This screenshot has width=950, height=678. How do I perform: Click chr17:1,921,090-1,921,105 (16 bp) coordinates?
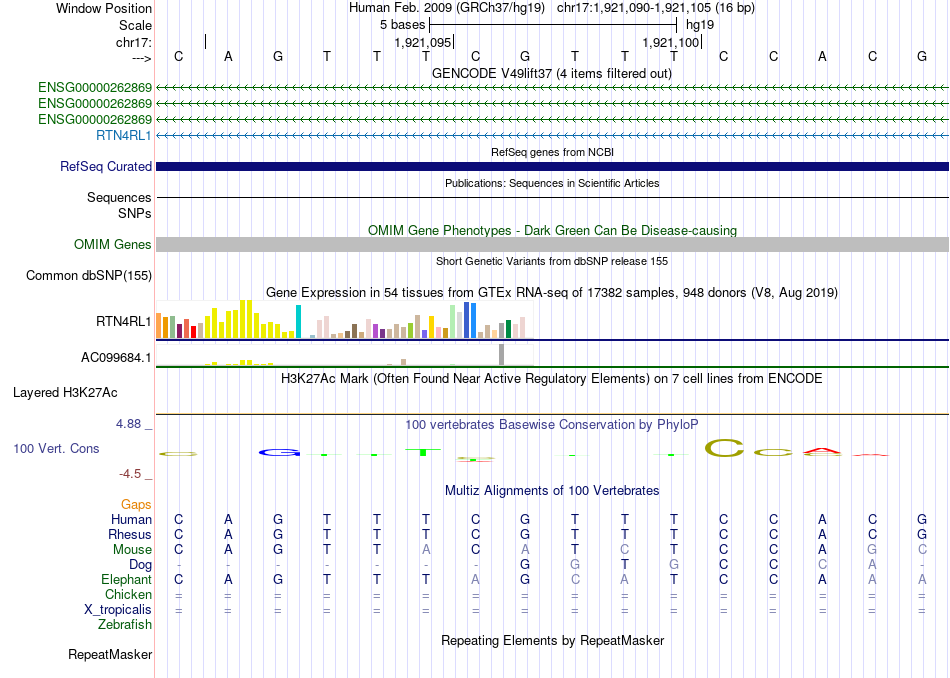point(656,8)
